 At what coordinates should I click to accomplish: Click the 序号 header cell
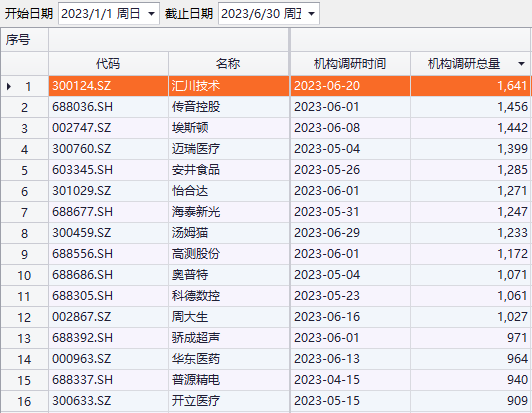point(24,40)
